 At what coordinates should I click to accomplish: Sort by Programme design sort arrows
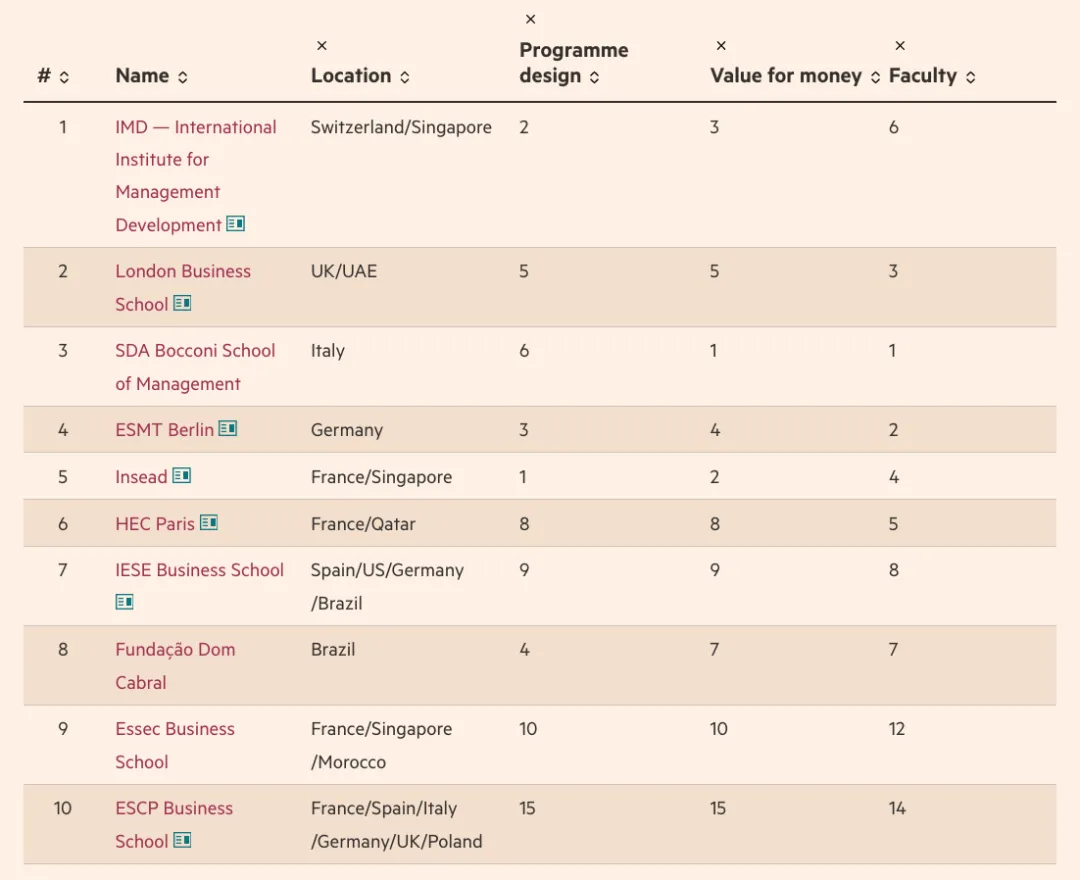coord(594,77)
